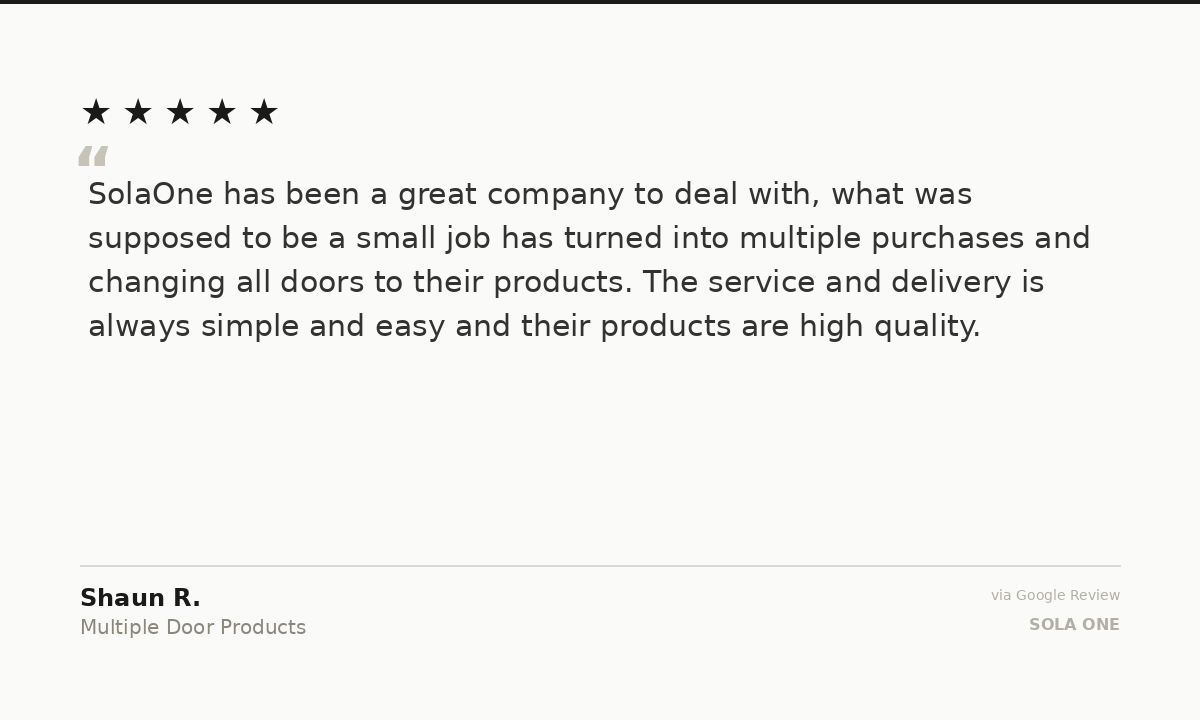Screen dimensions: 1200x720
Task: Click the Multiple Door Products subtitle
Action: coord(193,627)
